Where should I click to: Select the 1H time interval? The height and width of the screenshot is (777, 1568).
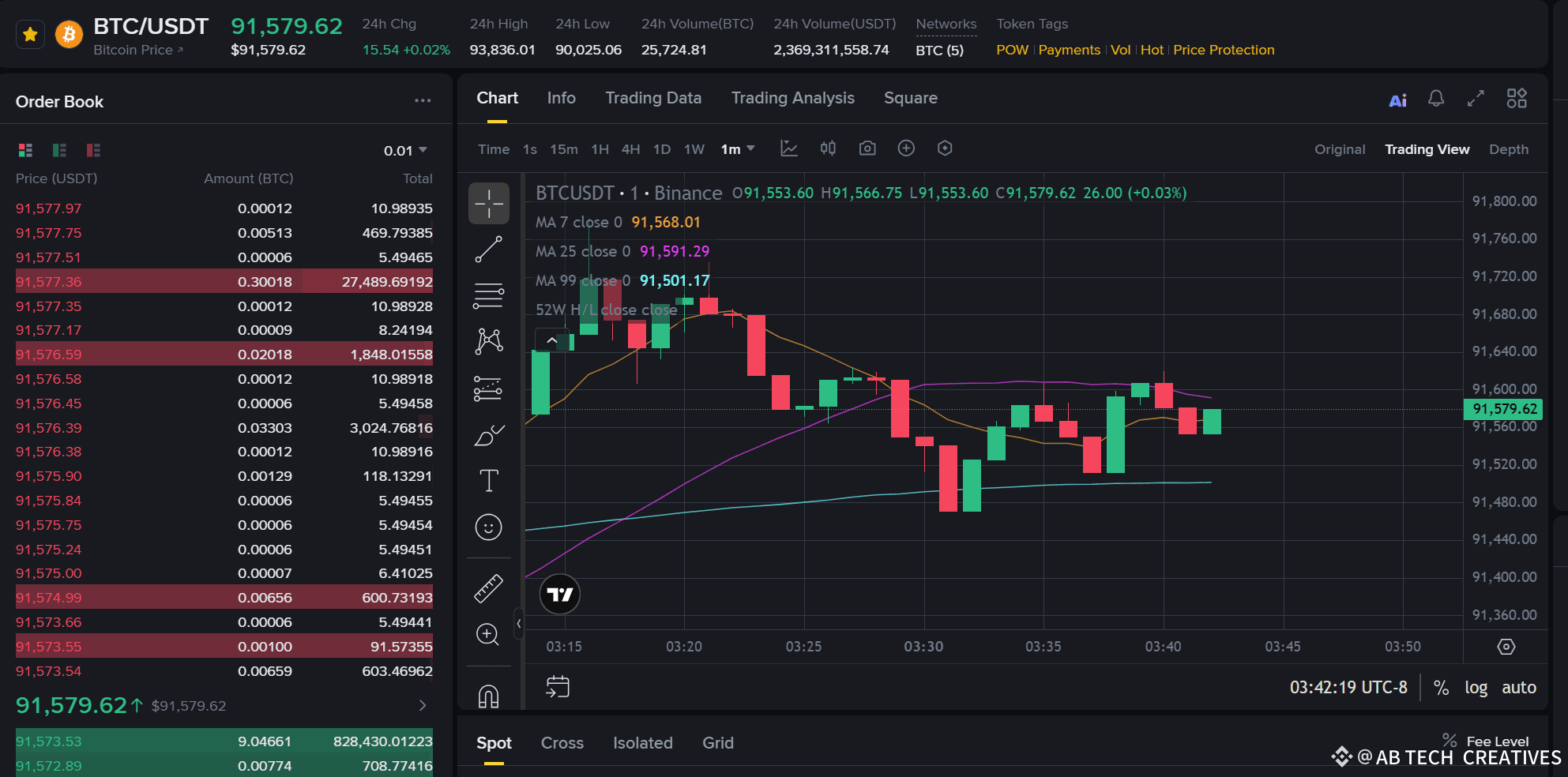[x=600, y=149]
